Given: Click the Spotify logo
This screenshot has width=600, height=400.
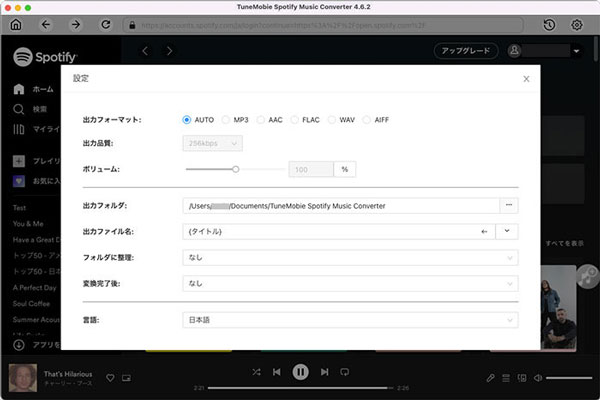Looking at the screenshot, I should 45,57.
